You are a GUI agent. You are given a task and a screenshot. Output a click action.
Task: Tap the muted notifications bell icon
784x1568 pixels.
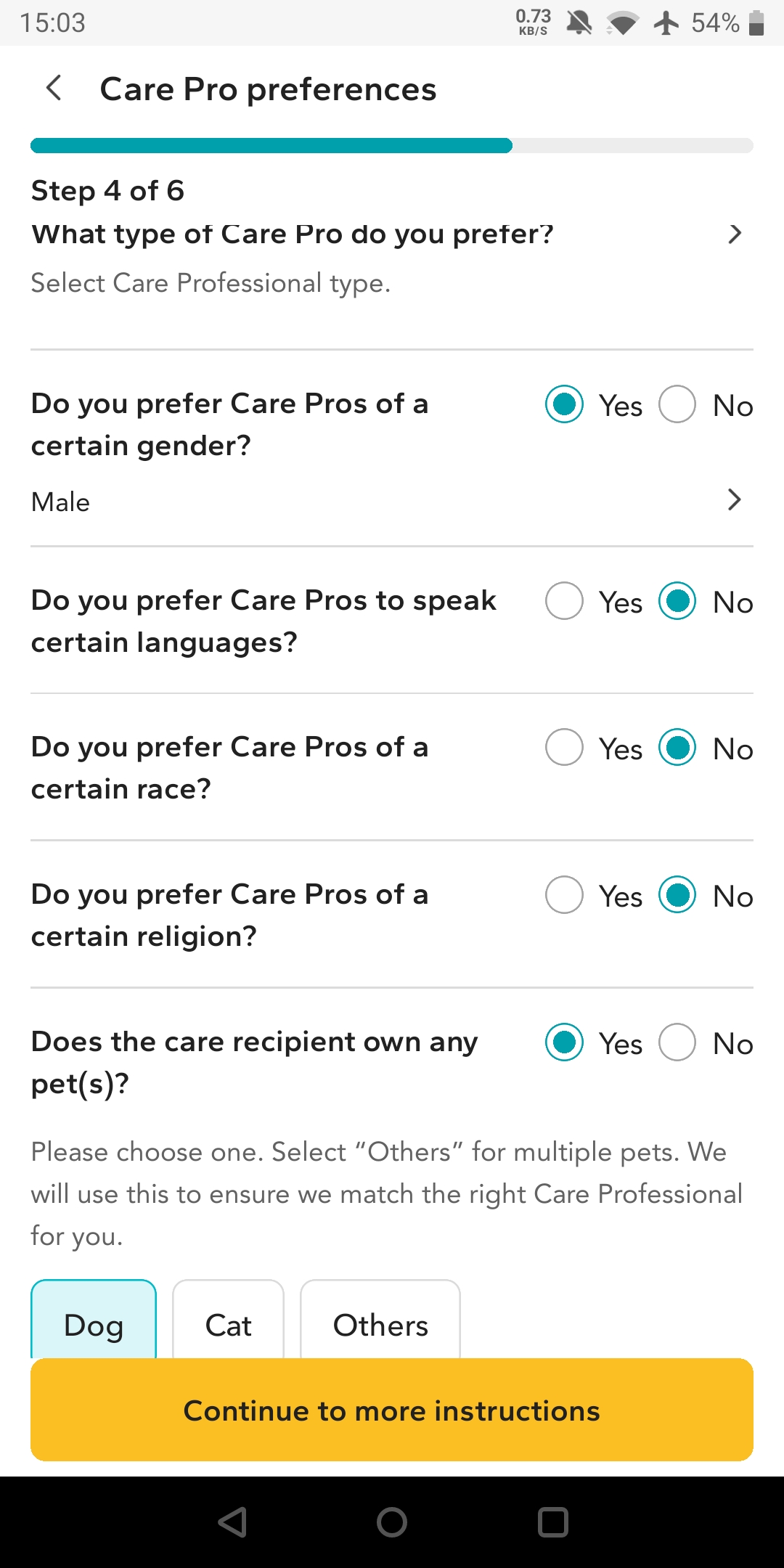[x=579, y=23]
